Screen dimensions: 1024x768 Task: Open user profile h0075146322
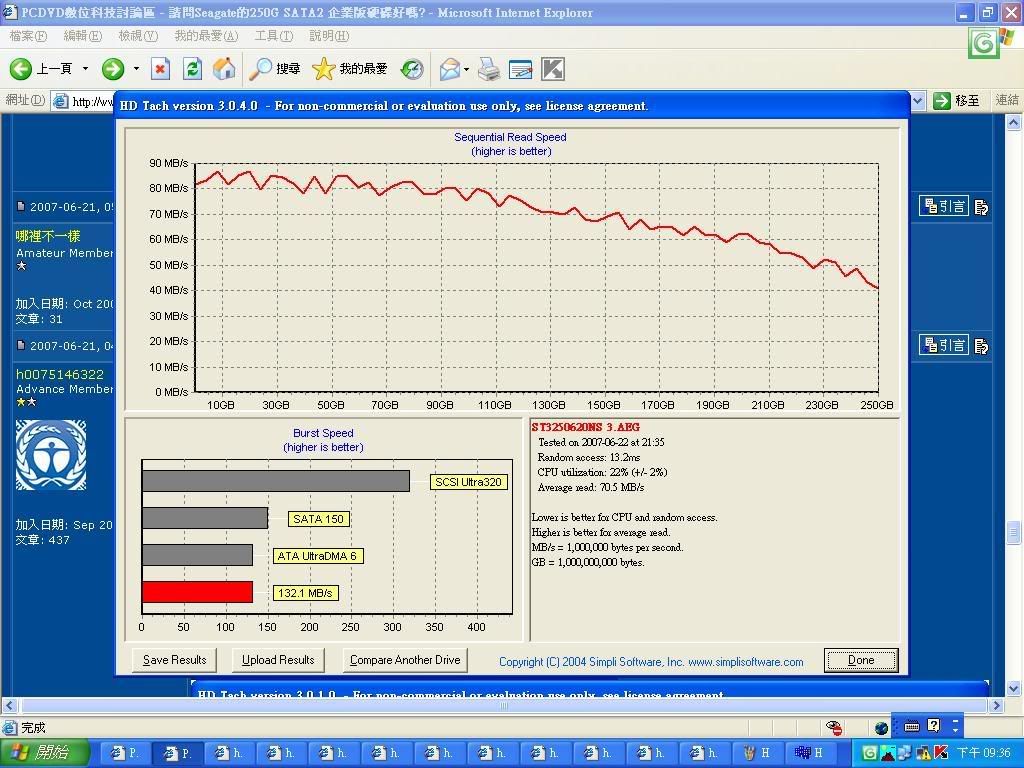[x=59, y=374]
